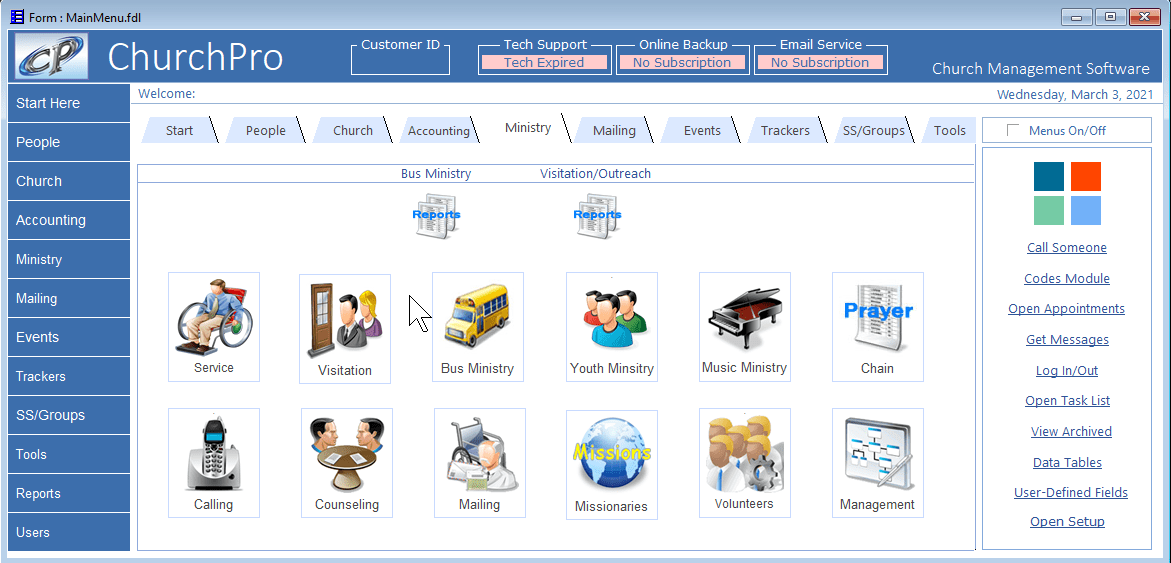Switch to the Start tab
The width and height of the screenshot is (1171, 563).
pos(179,131)
